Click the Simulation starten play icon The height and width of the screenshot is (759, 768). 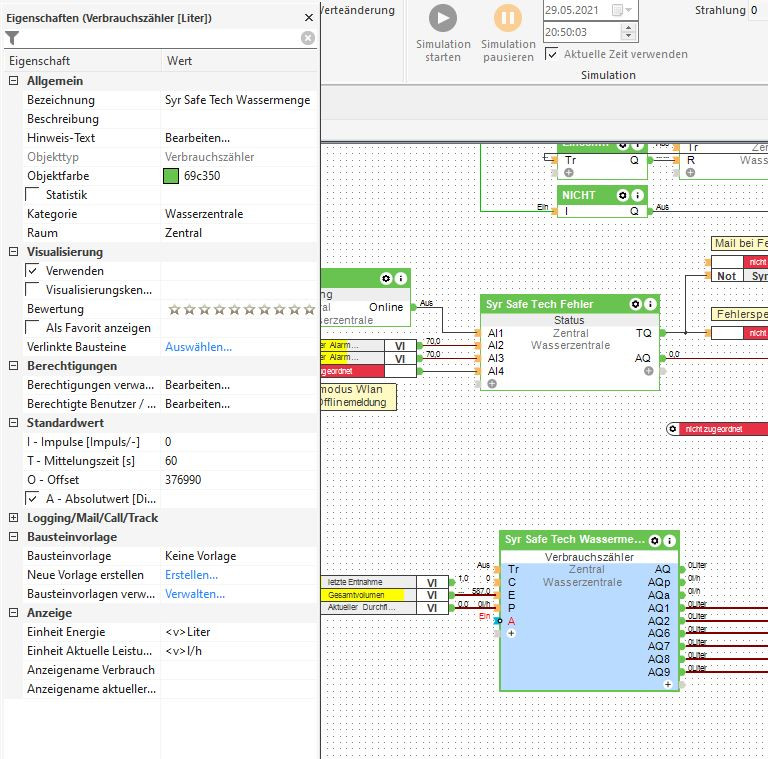(443, 18)
